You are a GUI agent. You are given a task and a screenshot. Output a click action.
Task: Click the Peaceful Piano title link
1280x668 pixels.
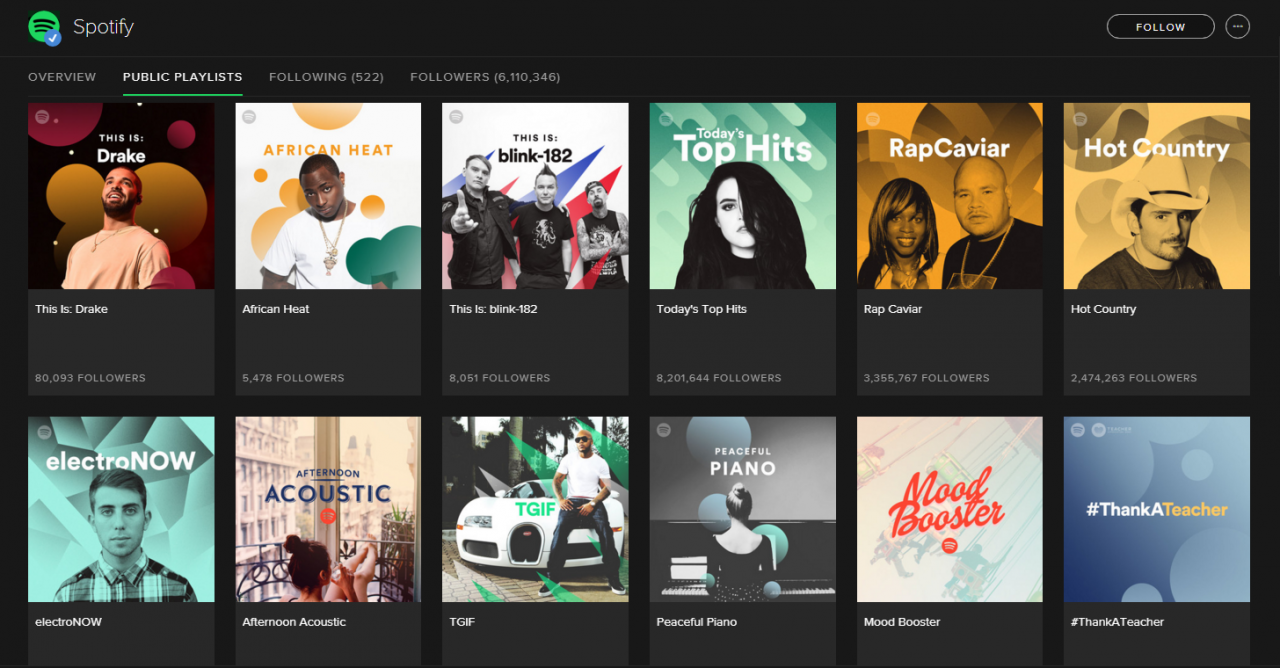pyautogui.click(x=696, y=622)
